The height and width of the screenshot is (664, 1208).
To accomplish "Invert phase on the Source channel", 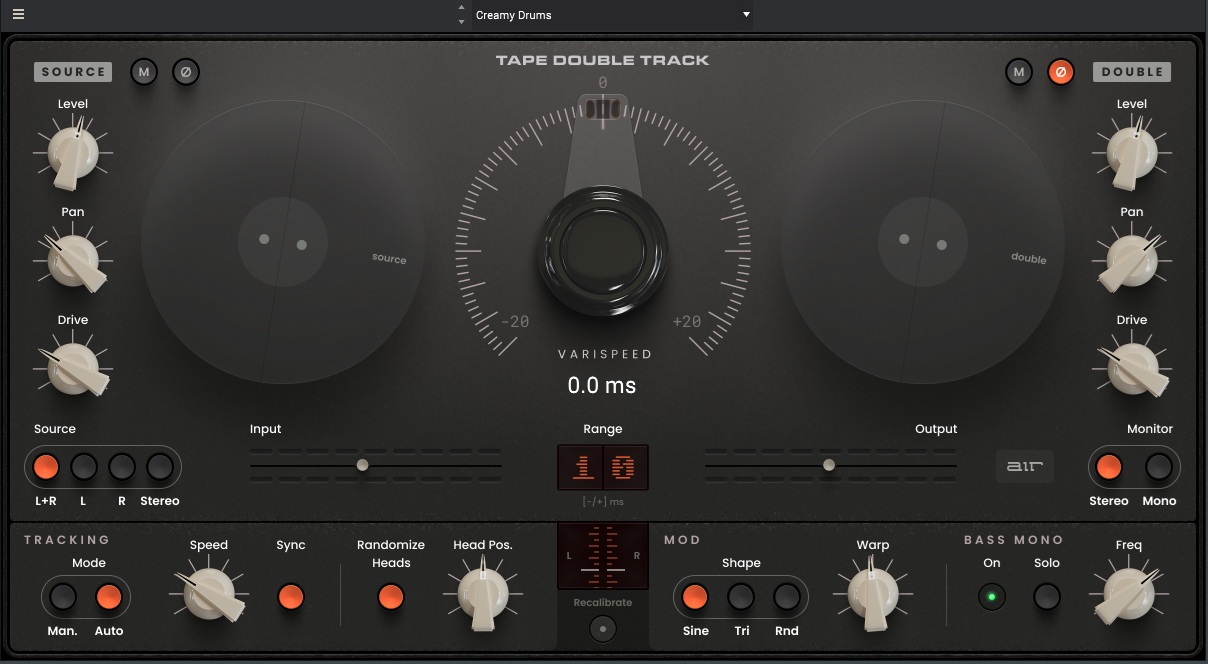I will click(x=186, y=71).
